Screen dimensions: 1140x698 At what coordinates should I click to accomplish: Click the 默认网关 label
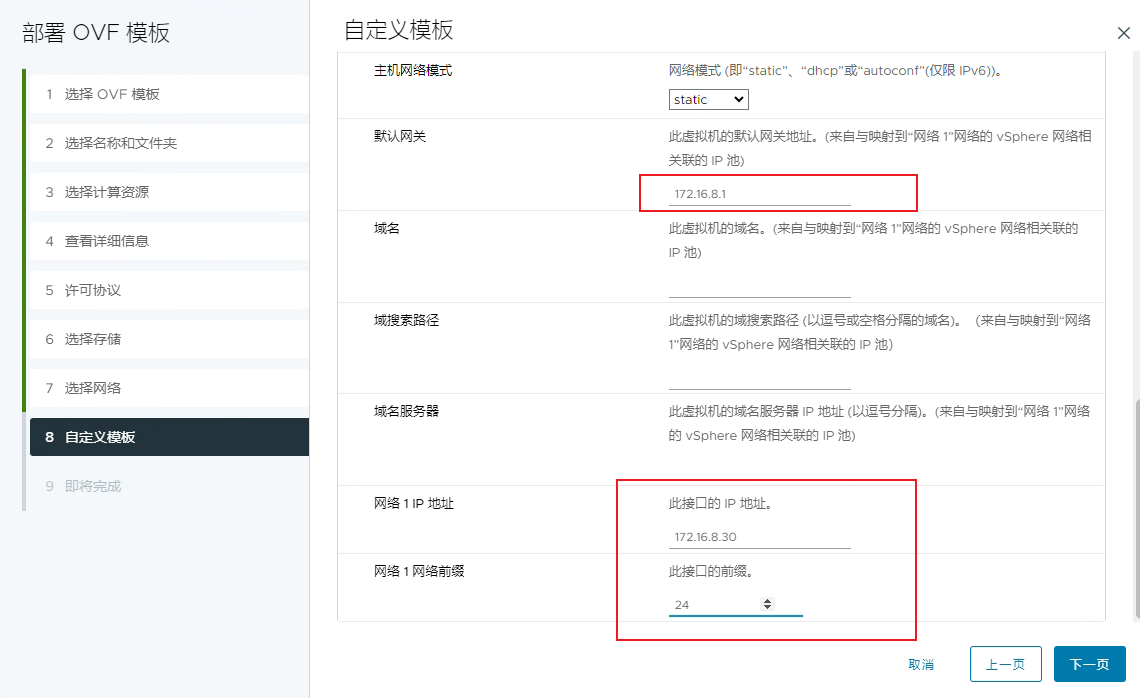coord(400,136)
